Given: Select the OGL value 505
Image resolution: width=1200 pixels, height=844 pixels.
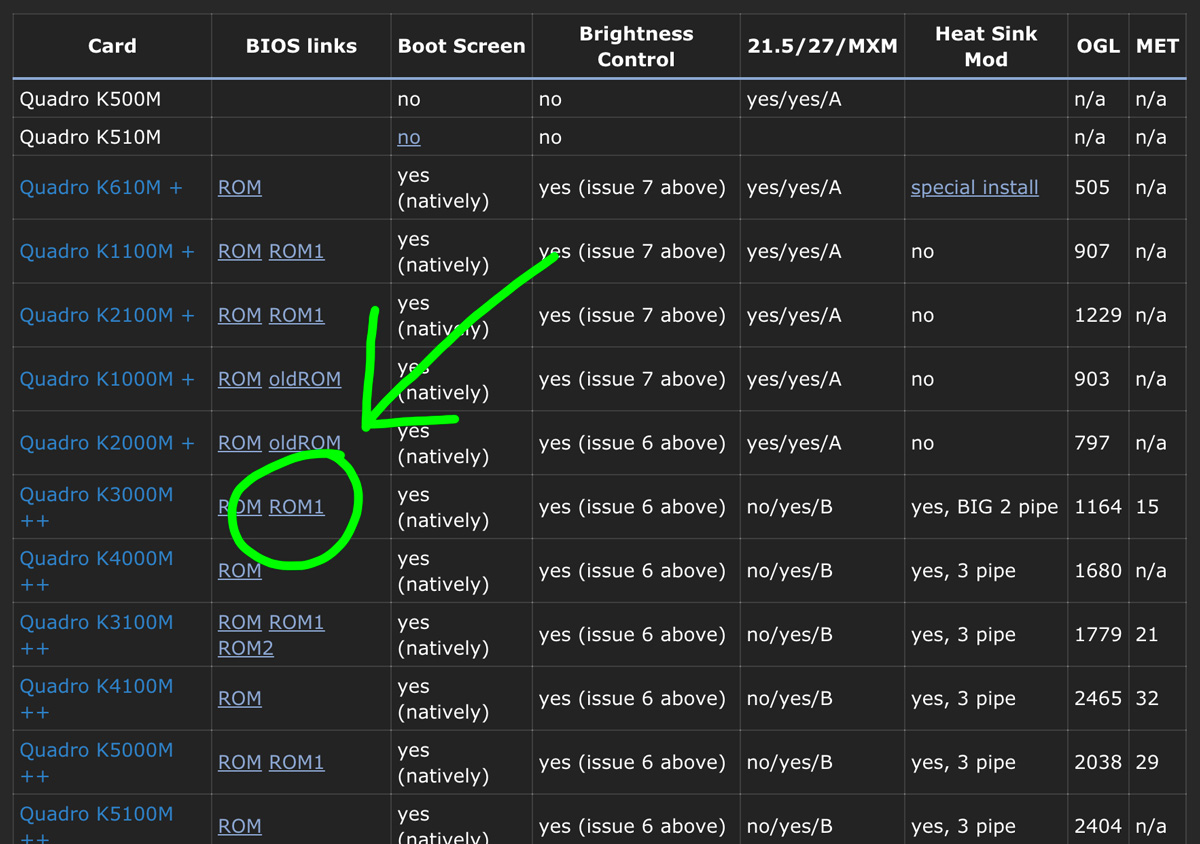Looking at the screenshot, I should (1092, 187).
